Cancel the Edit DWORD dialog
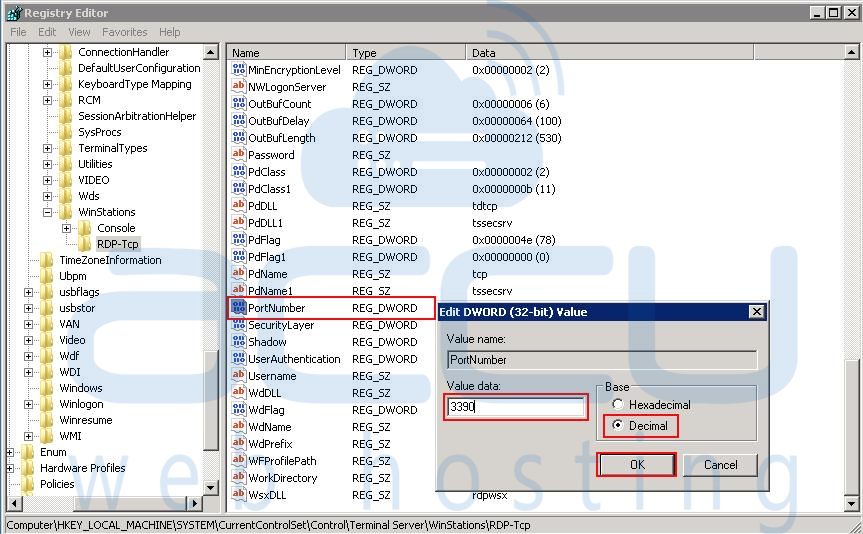Viewport: 863px width, 534px height. tap(720, 465)
